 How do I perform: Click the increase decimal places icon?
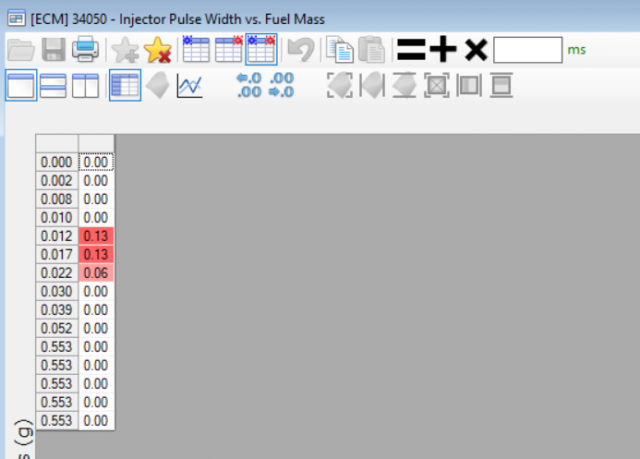pyautogui.click(x=249, y=85)
